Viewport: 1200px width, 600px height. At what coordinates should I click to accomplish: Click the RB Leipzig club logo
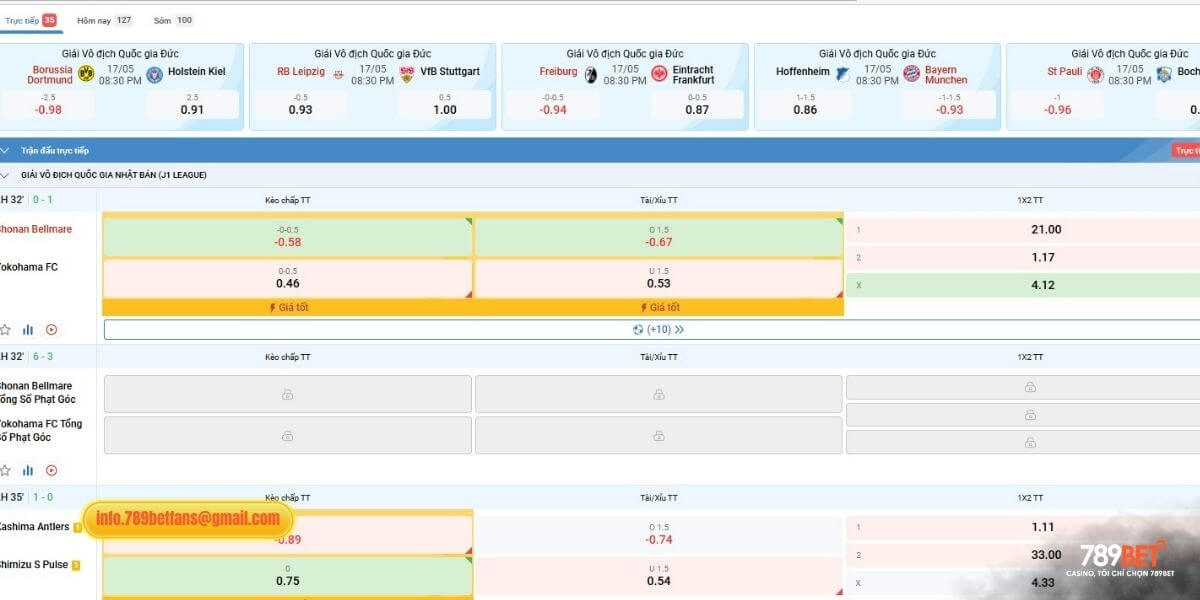click(x=338, y=74)
